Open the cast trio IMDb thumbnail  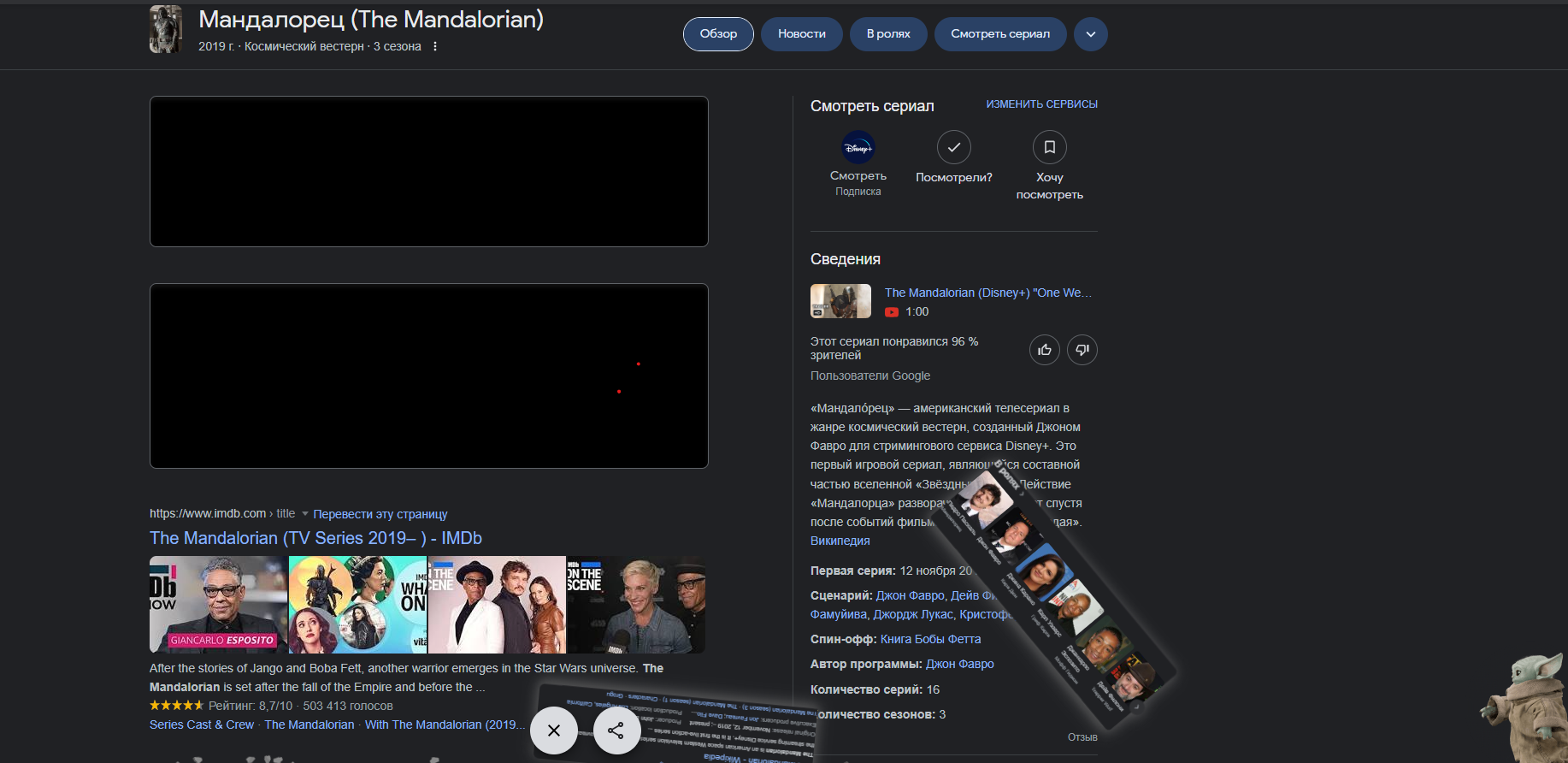pyautogui.click(x=497, y=605)
